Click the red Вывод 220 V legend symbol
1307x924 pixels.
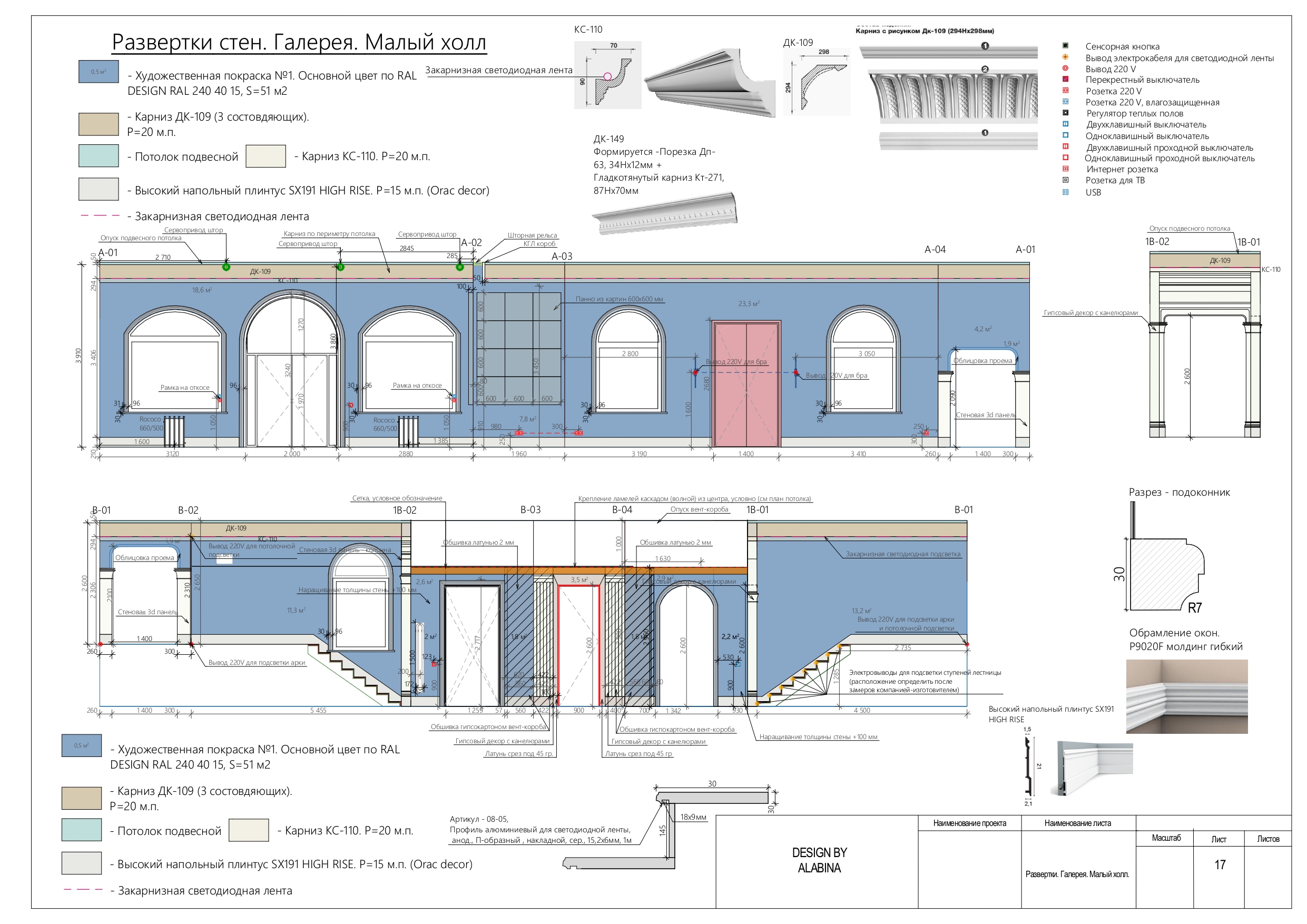(1065, 68)
